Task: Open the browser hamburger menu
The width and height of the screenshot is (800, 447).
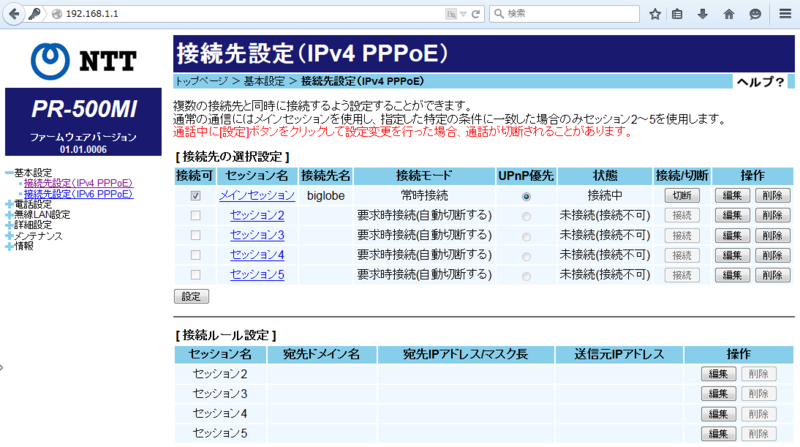Action: point(785,14)
